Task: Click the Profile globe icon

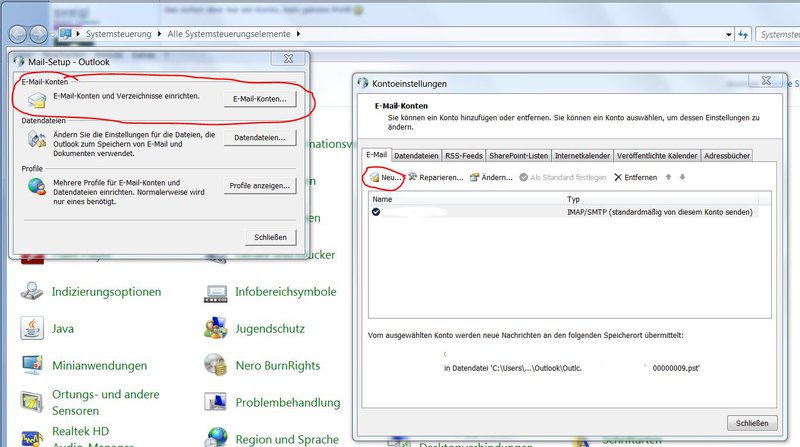Action: click(37, 186)
